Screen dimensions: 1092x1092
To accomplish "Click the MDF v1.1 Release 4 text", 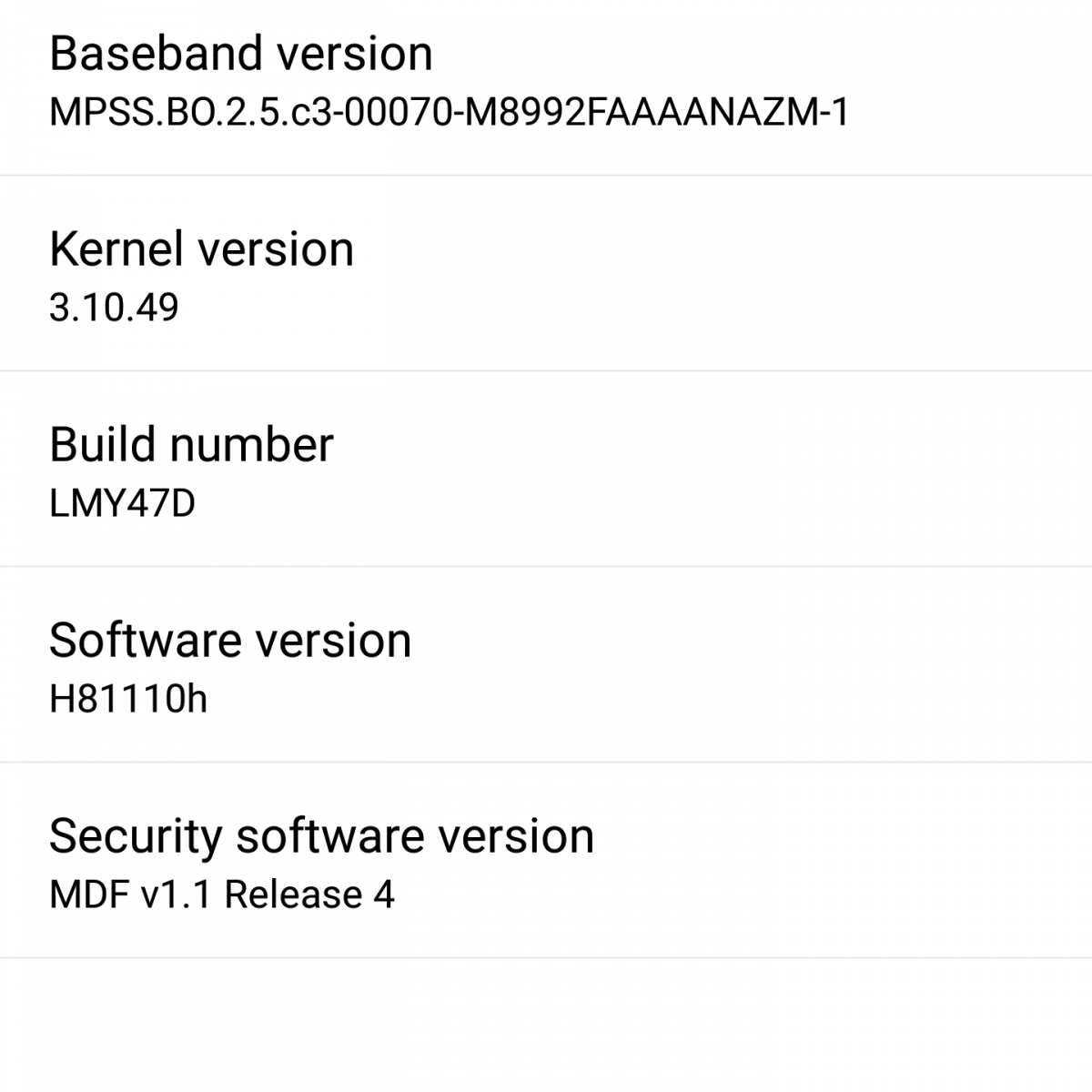I will point(222,895).
